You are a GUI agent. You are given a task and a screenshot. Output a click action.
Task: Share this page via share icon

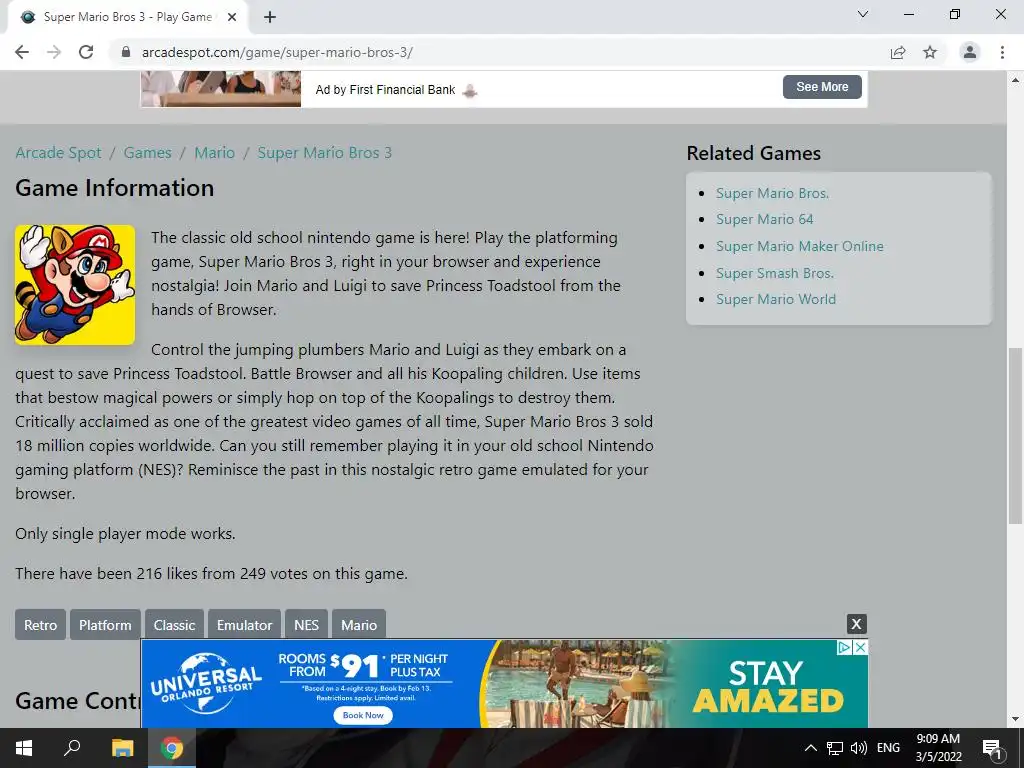pos(898,52)
